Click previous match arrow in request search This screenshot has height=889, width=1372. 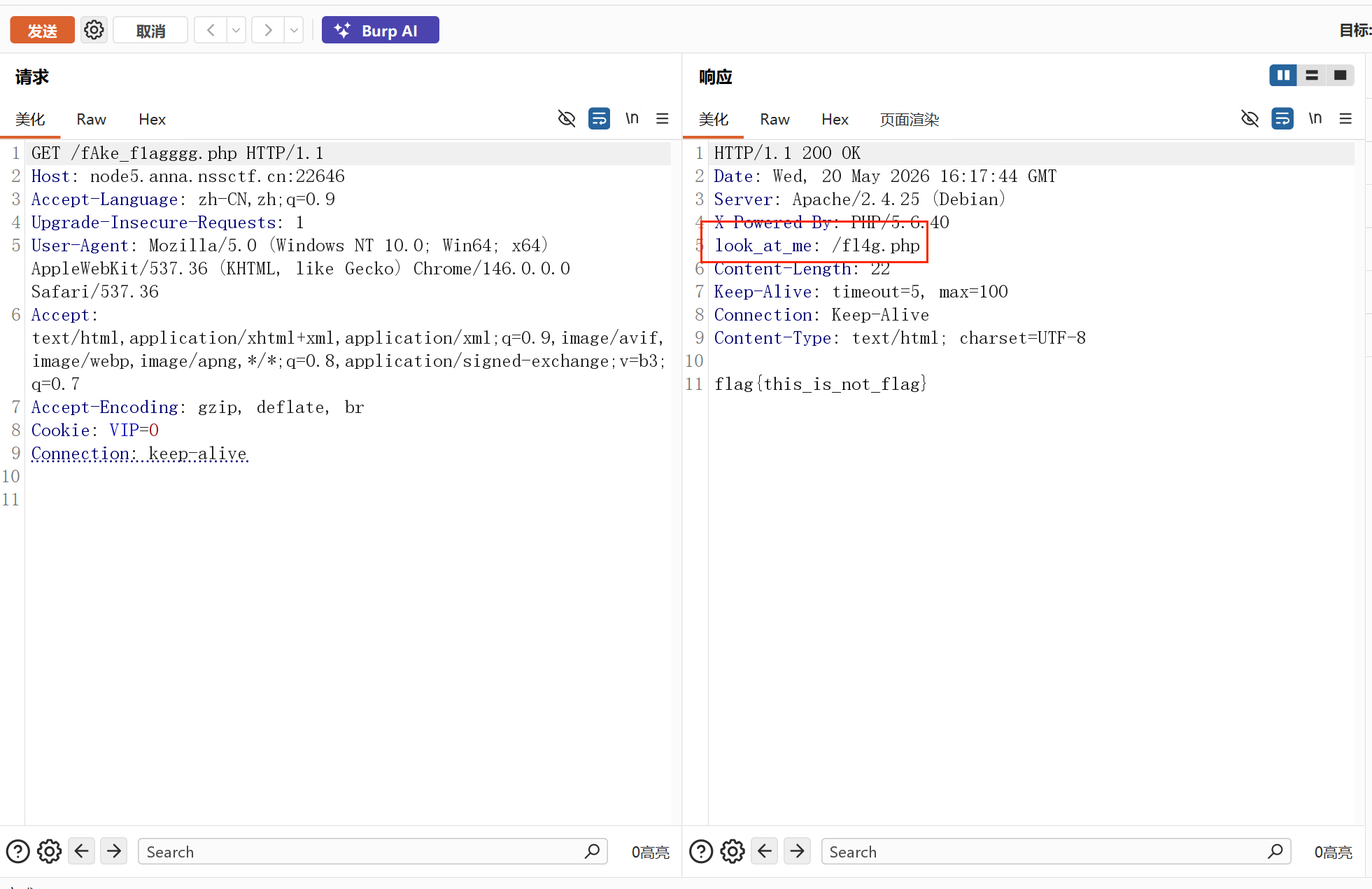click(82, 851)
